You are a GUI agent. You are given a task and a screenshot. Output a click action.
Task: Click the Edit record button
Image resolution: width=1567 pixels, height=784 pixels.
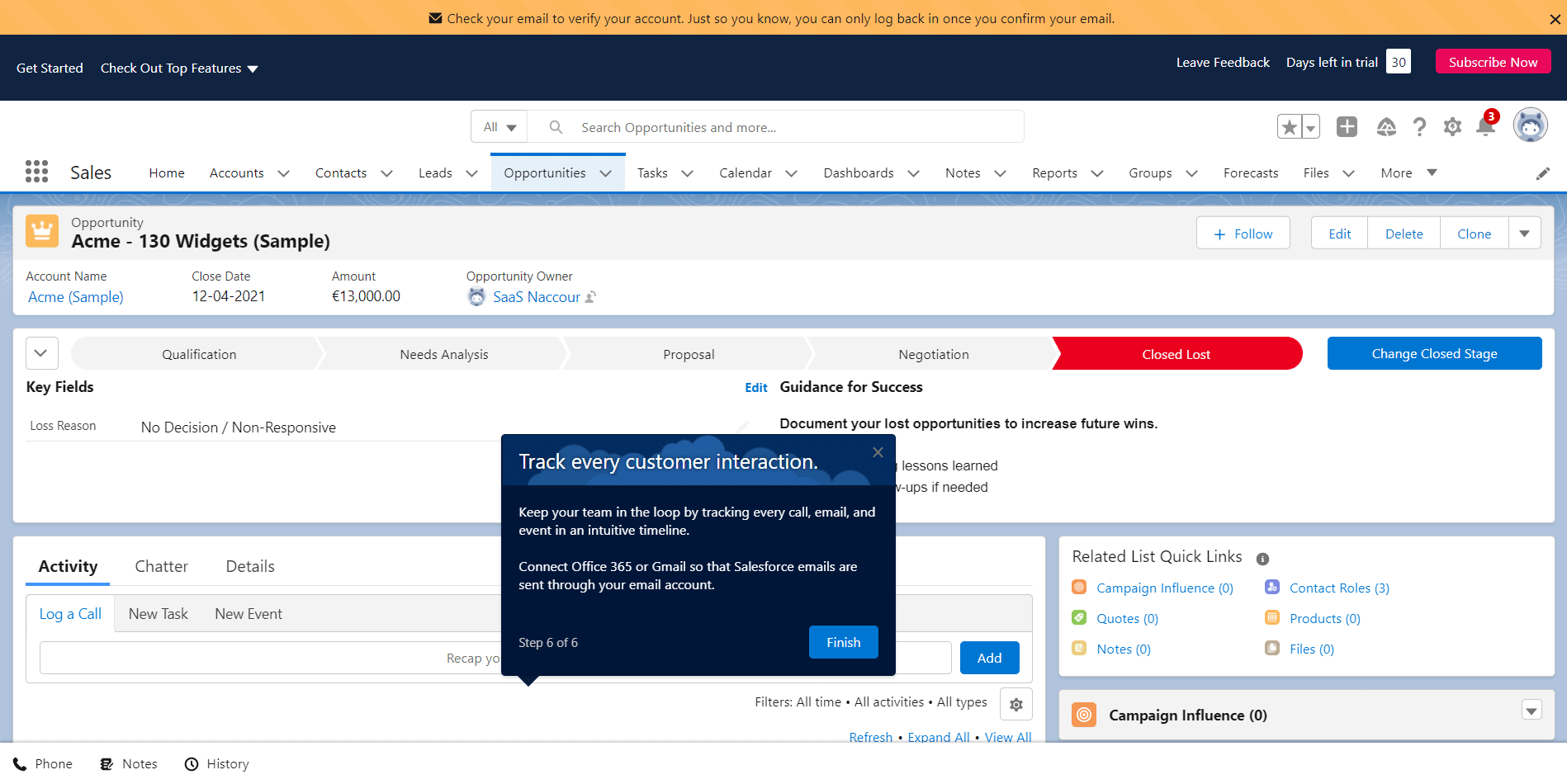tap(1340, 234)
